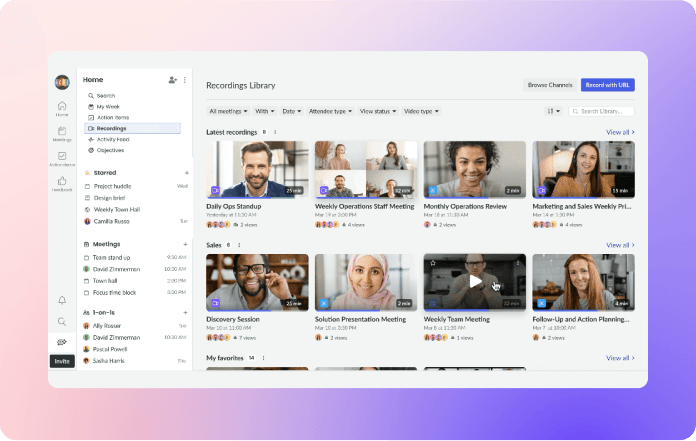Open Feedback thumbs-up icon
696x441 pixels.
pyautogui.click(x=62, y=182)
